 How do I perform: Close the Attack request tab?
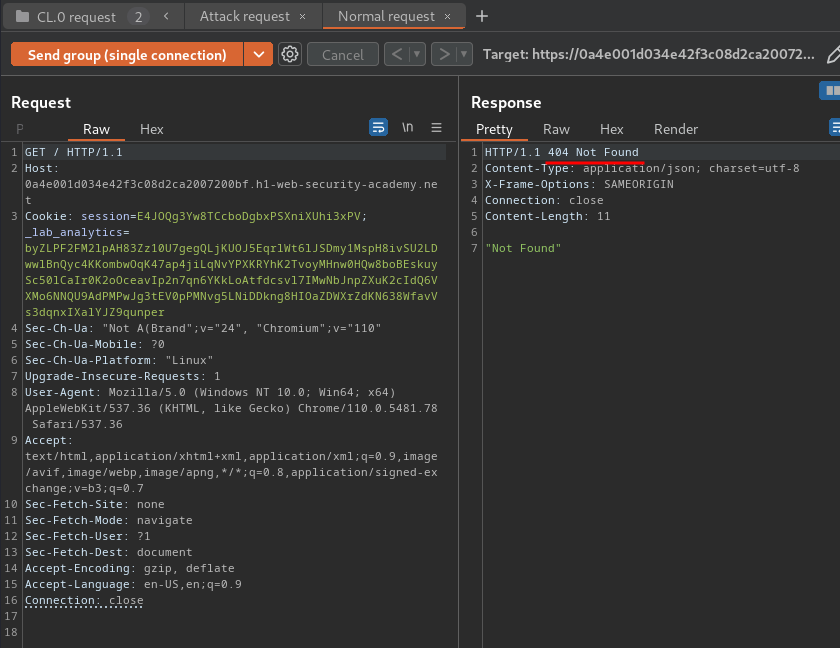303,17
